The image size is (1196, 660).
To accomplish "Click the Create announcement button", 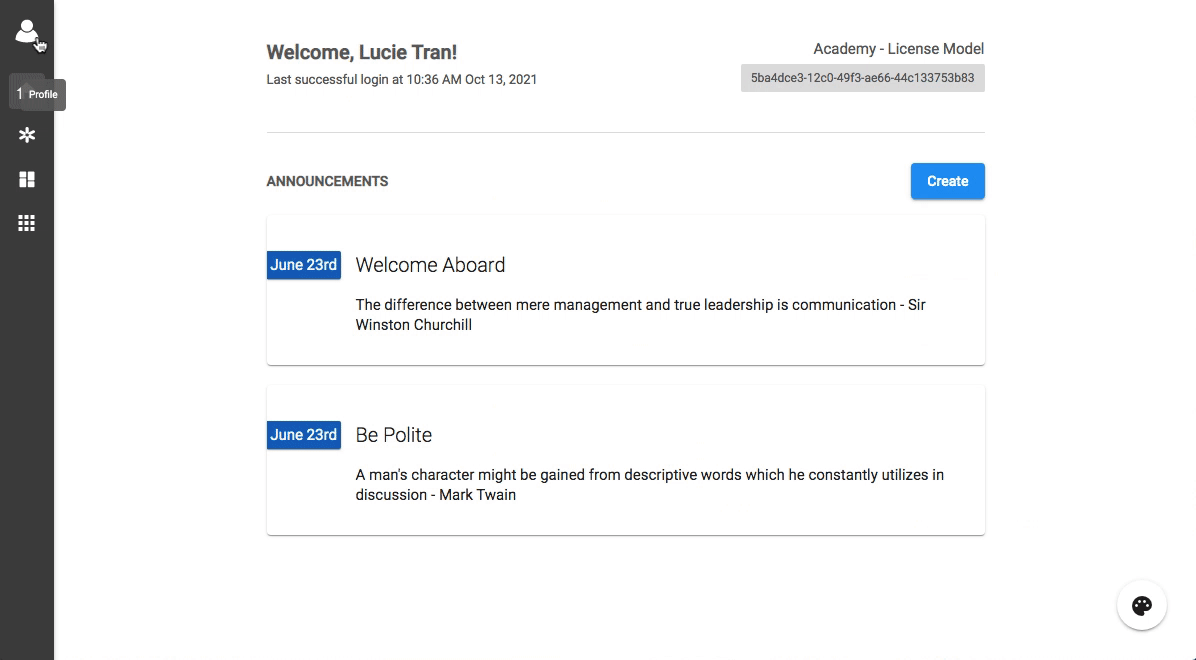I will coord(947,181).
